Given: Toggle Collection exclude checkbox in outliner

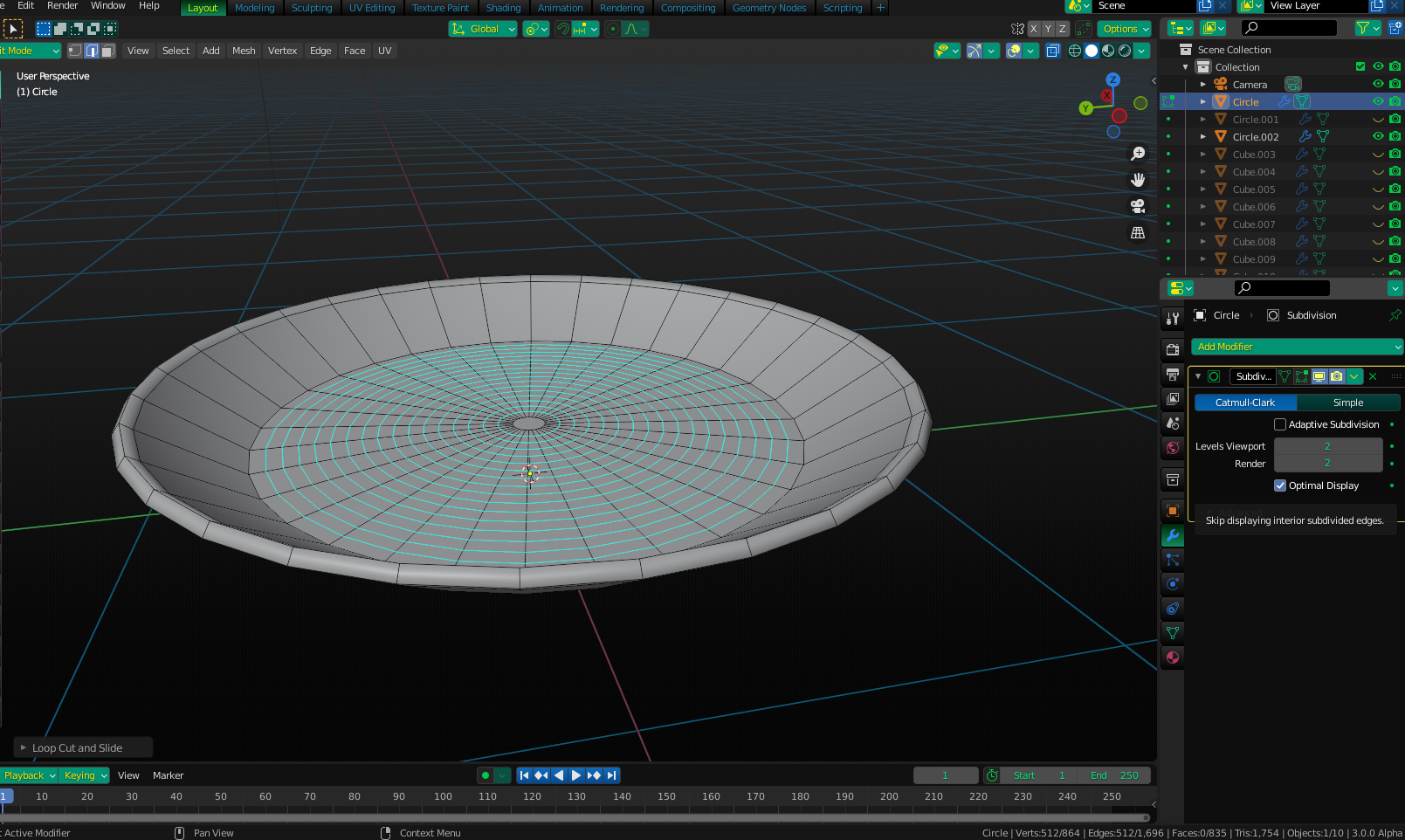Looking at the screenshot, I should (1360, 66).
